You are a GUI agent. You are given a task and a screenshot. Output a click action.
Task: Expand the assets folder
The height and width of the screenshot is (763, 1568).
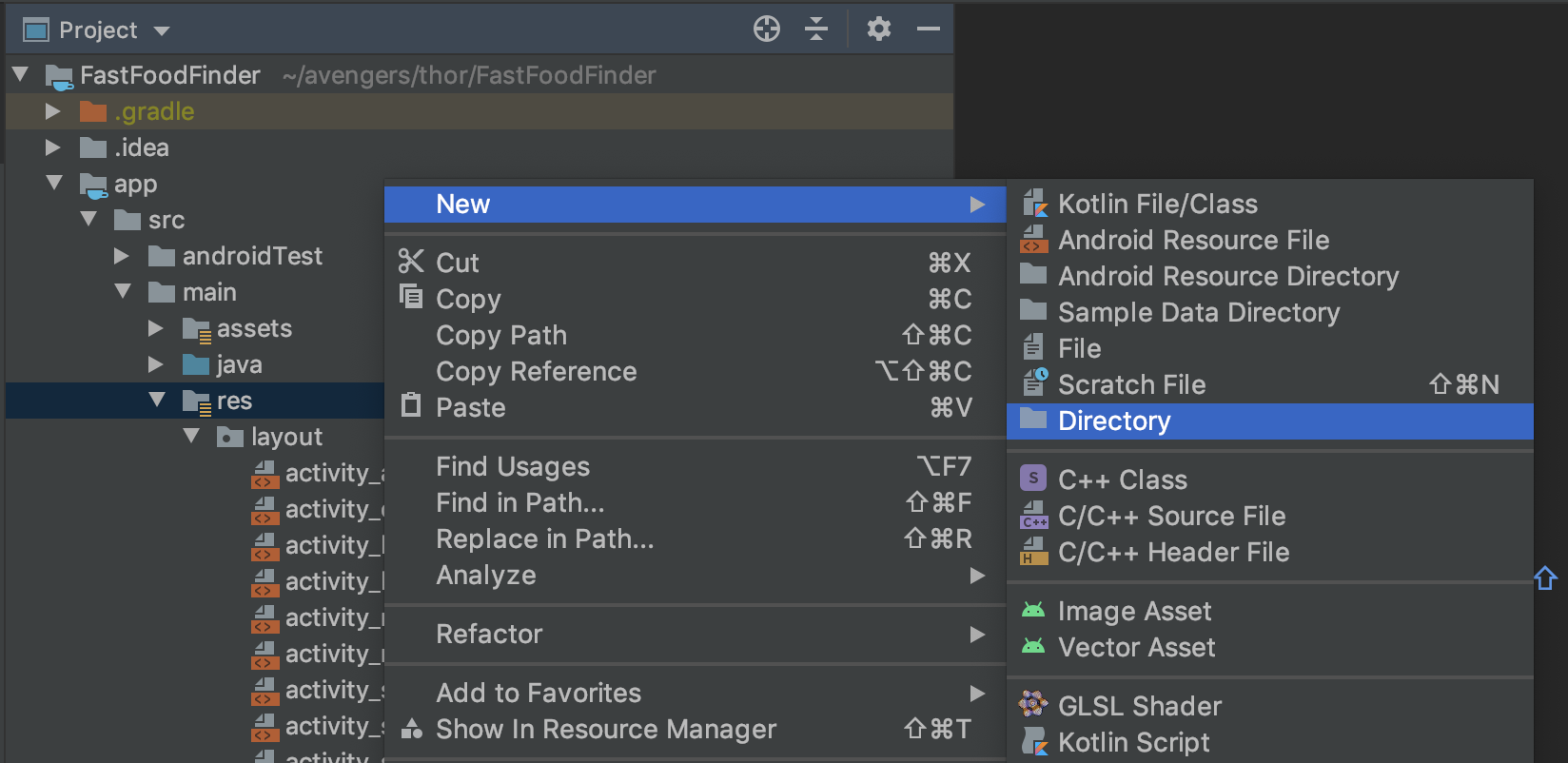tap(156, 328)
